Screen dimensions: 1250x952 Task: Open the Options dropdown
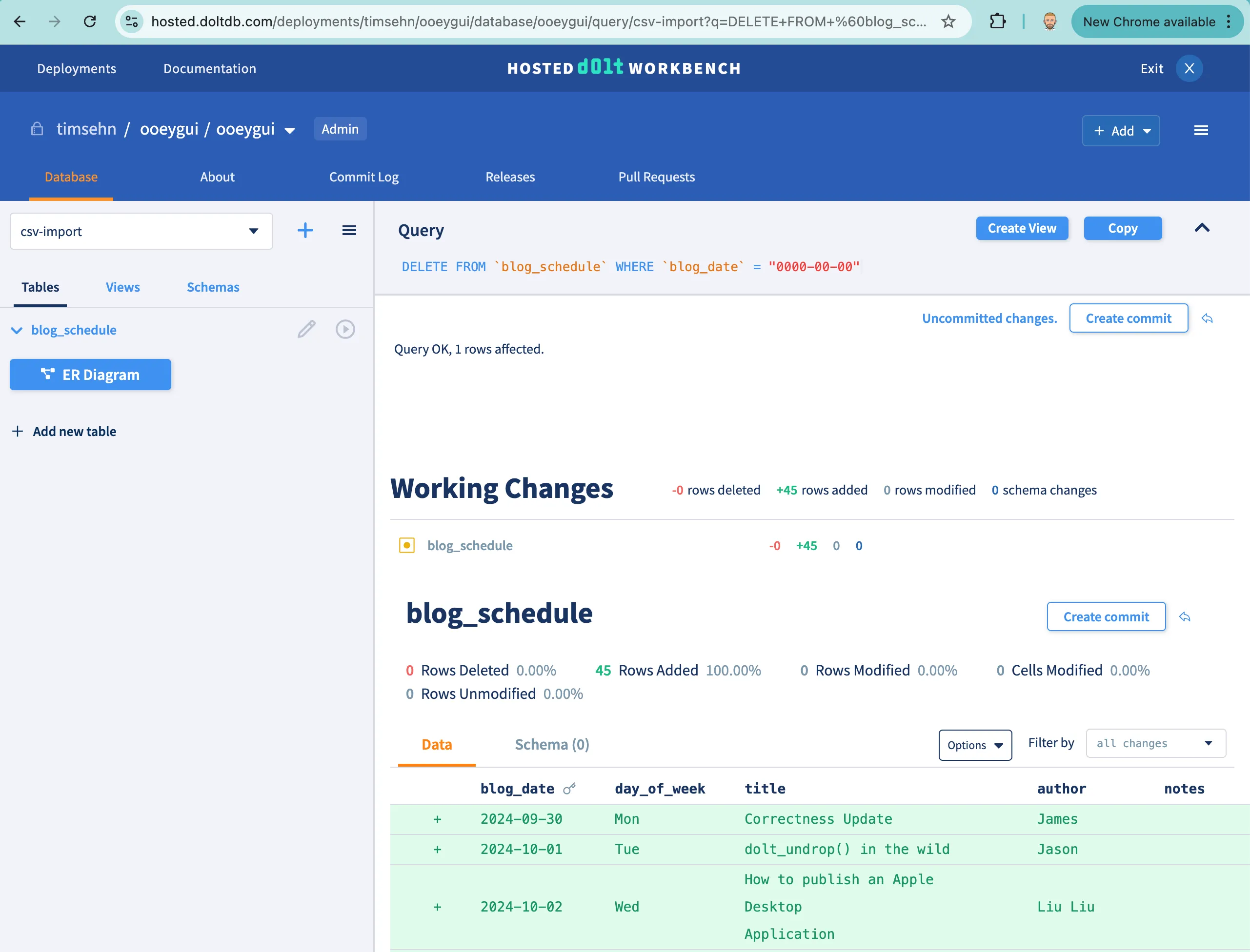(x=974, y=745)
